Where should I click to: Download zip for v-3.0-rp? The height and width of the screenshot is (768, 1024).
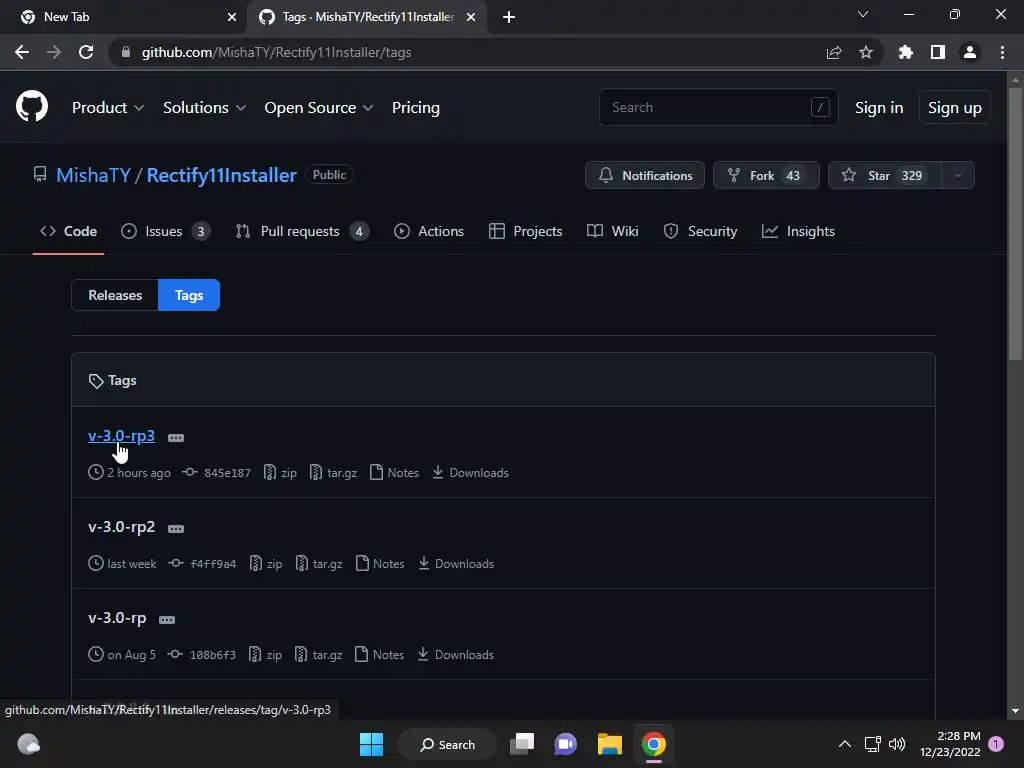[x=265, y=654]
